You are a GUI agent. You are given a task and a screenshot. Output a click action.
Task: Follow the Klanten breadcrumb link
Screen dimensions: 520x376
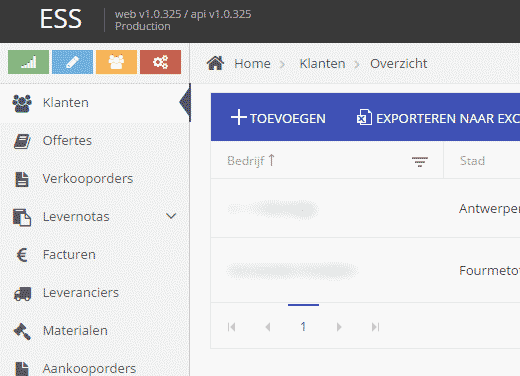[322, 63]
